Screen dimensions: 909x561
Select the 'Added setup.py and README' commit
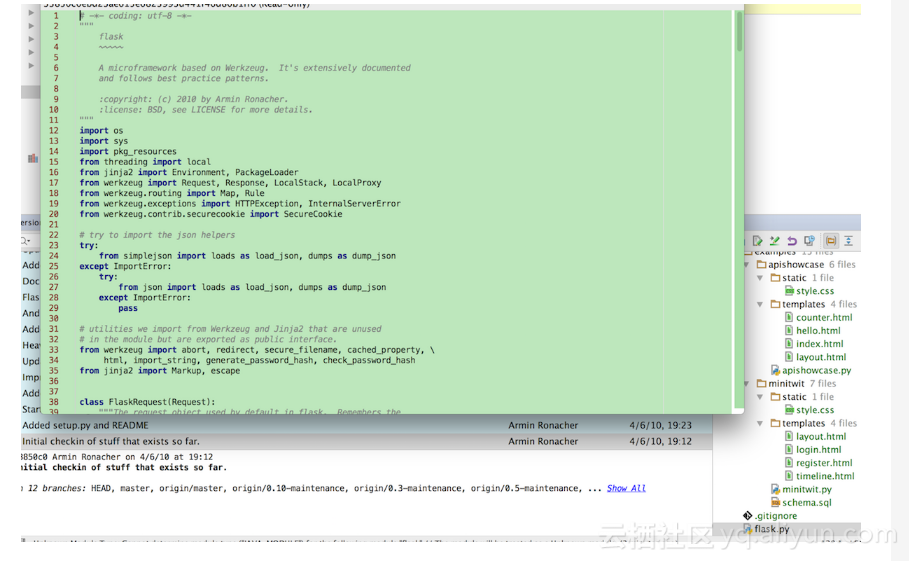click(x=366, y=425)
